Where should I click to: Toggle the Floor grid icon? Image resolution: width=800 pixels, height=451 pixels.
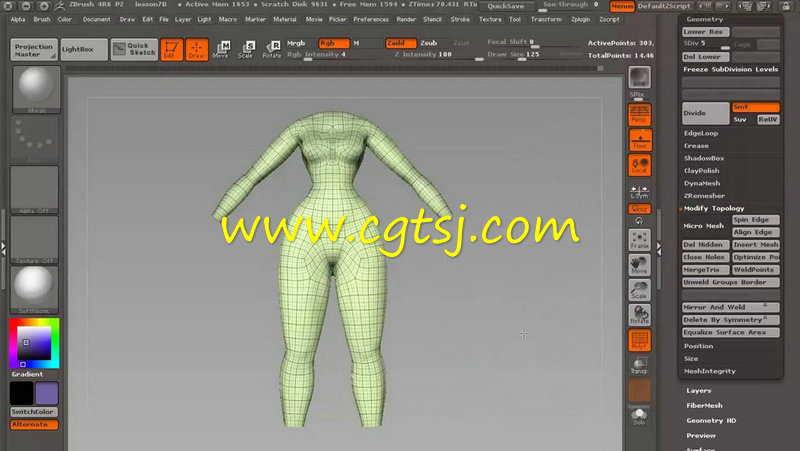click(x=639, y=140)
